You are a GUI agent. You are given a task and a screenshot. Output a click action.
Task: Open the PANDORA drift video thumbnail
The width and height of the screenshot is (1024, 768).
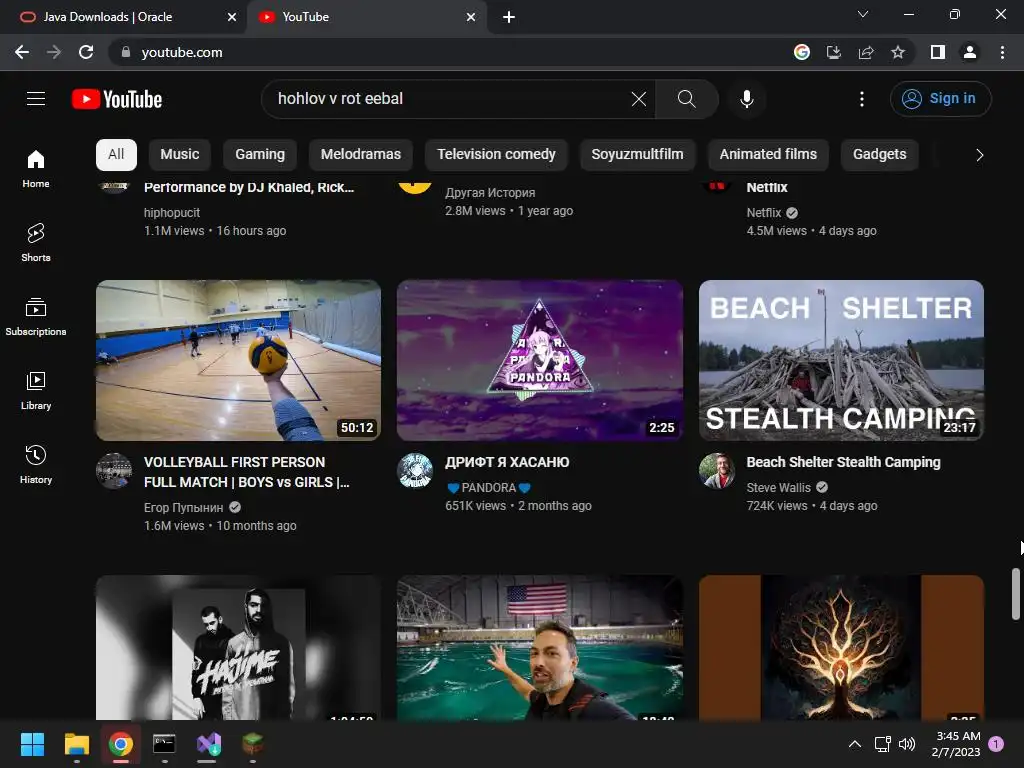point(540,360)
